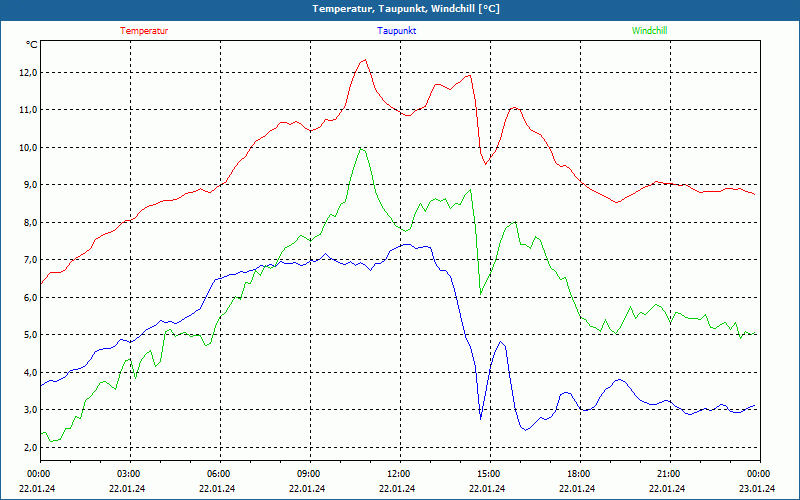Click the 8,0 y-axis value
800x500 pixels.
(30, 222)
